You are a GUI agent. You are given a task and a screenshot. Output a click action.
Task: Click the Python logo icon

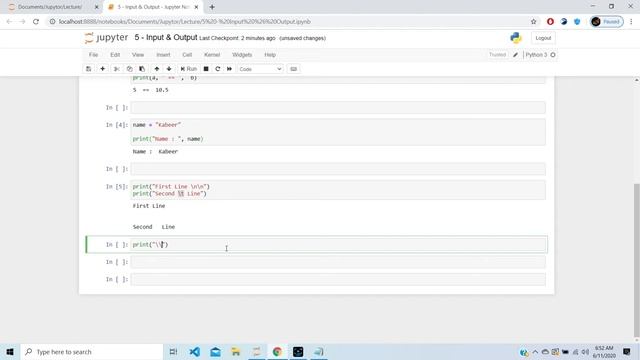coord(516,38)
